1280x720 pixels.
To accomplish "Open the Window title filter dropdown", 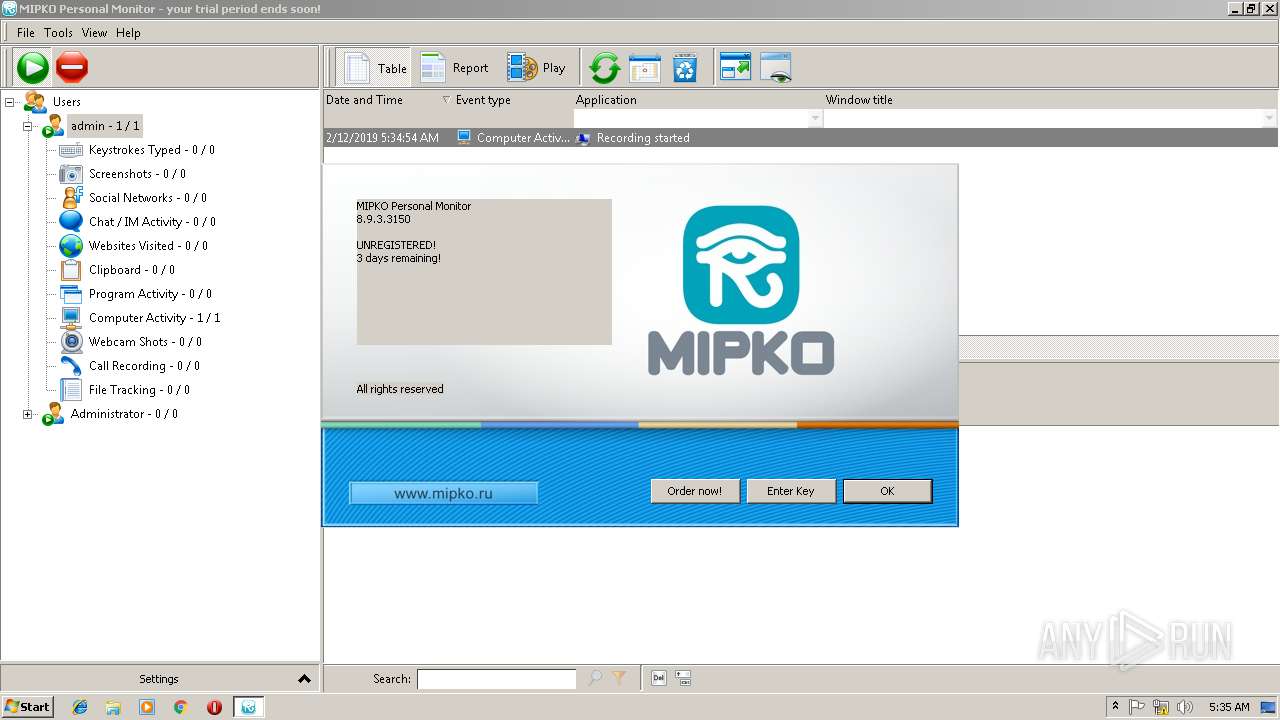I will tap(1270, 118).
